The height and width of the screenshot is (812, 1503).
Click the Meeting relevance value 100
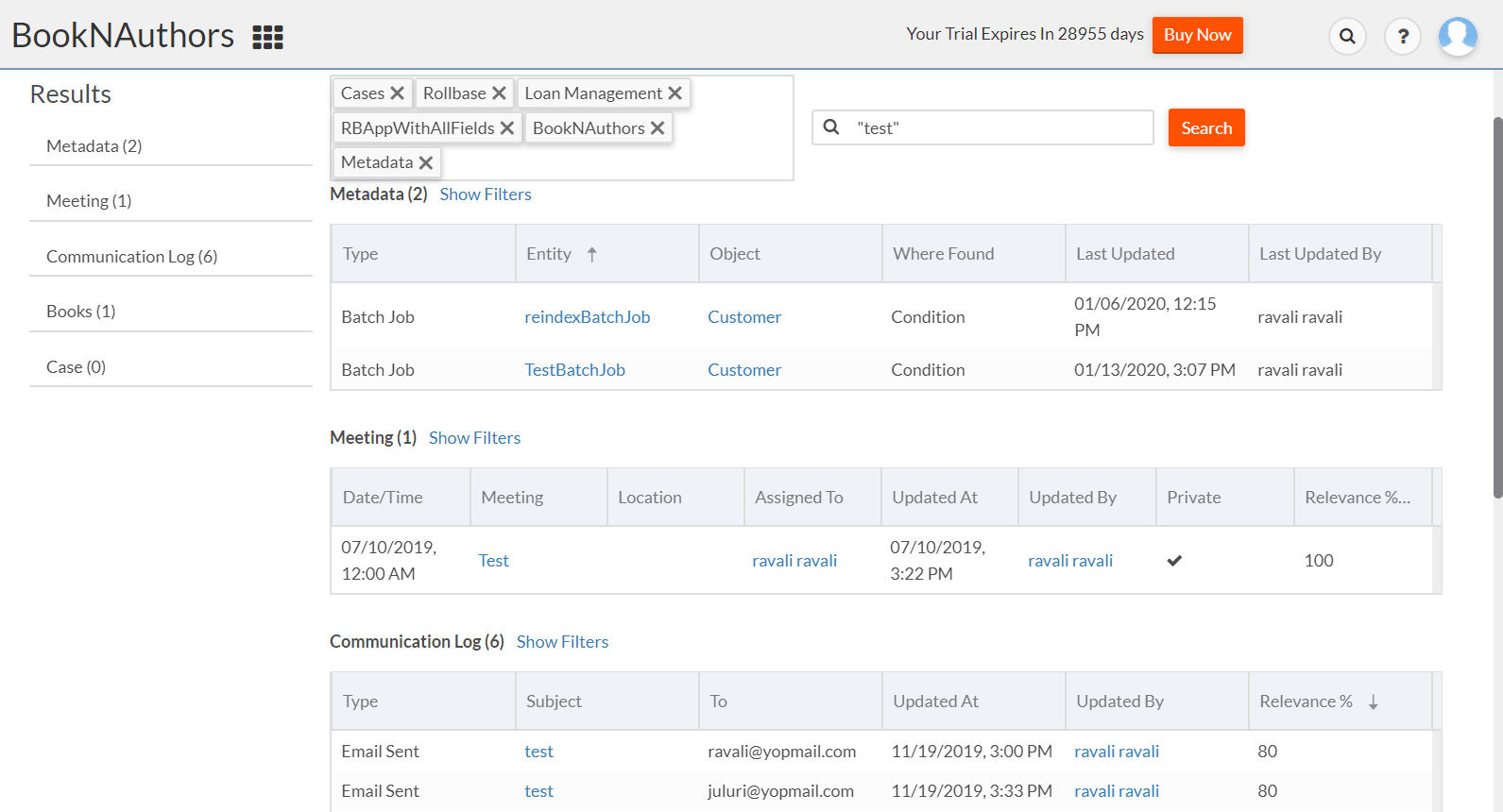click(1319, 561)
